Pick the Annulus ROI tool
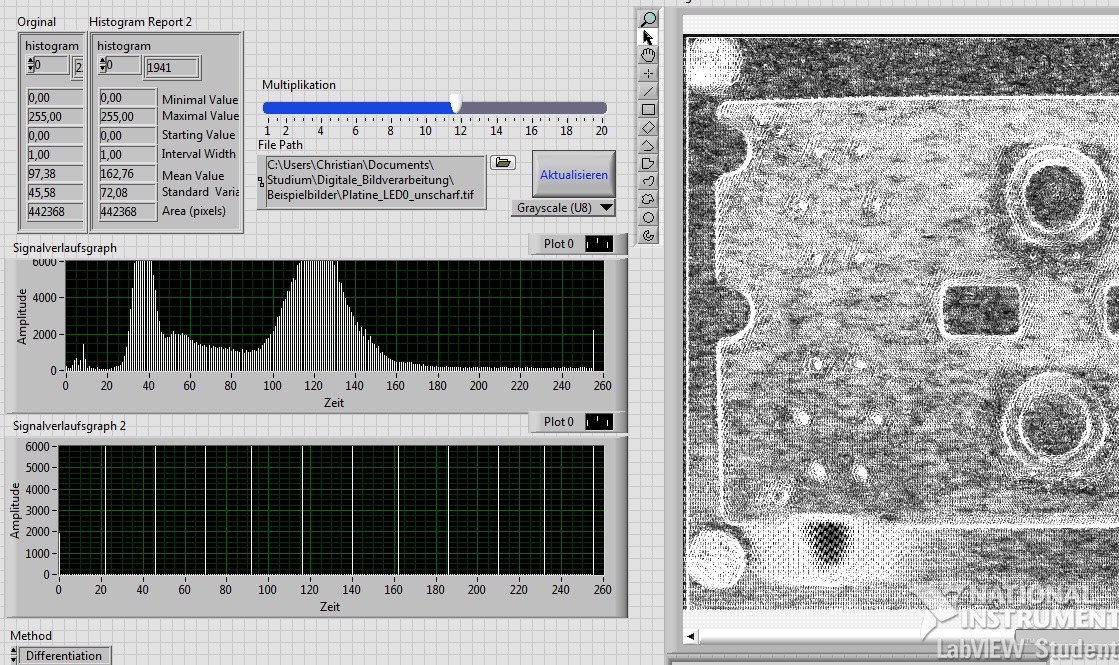The height and width of the screenshot is (665, 1119). 648,235
